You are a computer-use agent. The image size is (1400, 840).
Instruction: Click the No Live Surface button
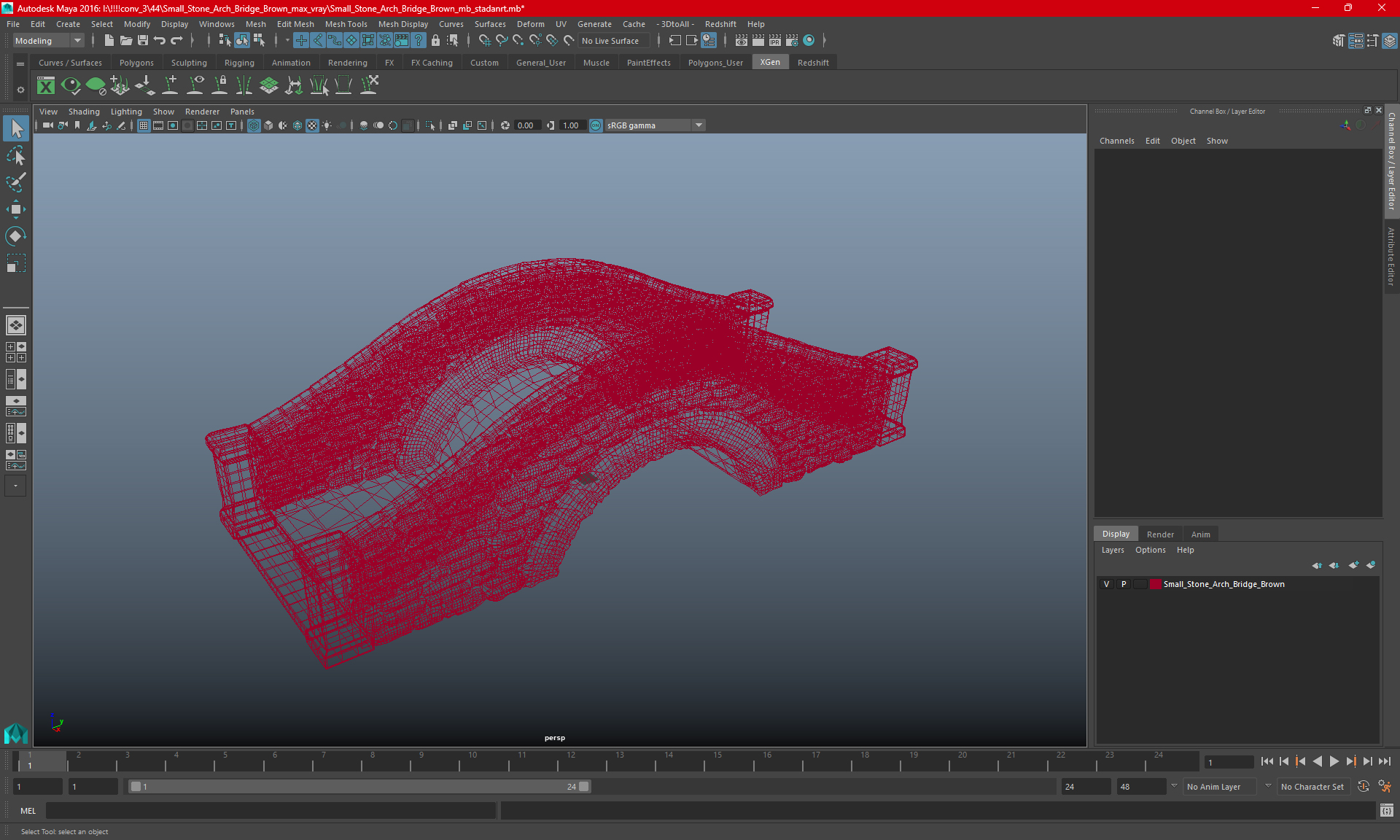(610, 41)
